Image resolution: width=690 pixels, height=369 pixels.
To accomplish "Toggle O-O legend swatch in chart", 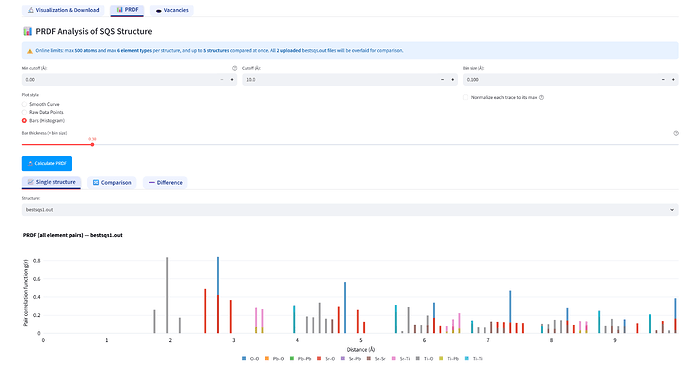I will (244, 359).
